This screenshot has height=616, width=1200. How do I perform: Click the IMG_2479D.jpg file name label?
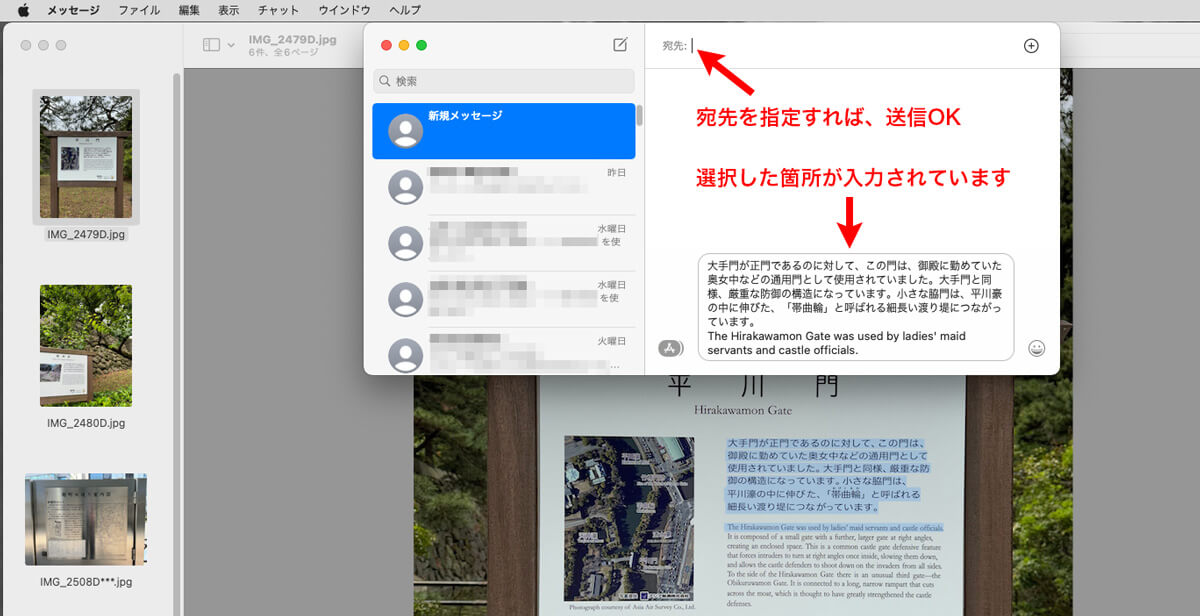point(86,235)
